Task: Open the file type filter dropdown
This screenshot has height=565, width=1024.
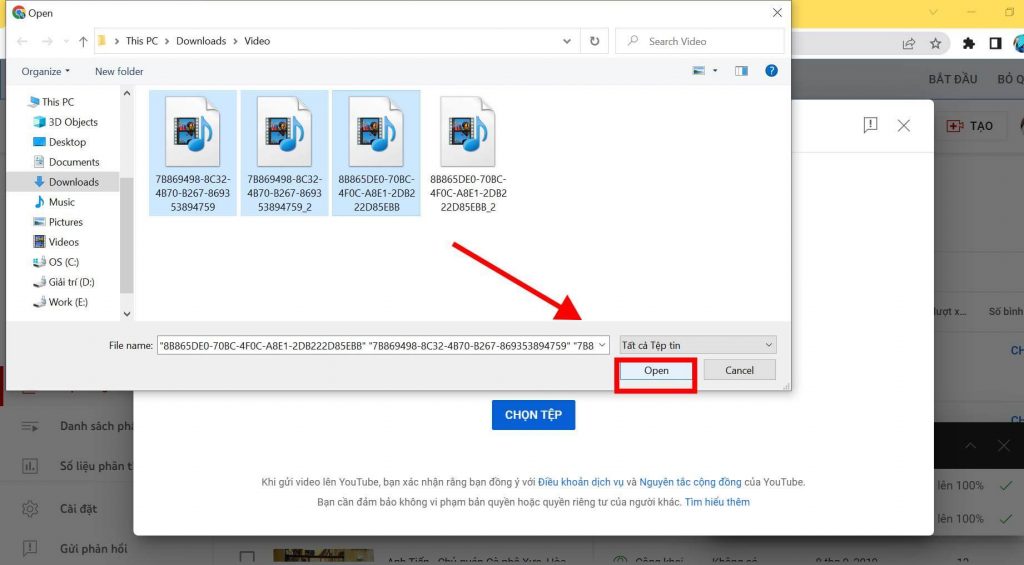Action: [x=697, y=345]
